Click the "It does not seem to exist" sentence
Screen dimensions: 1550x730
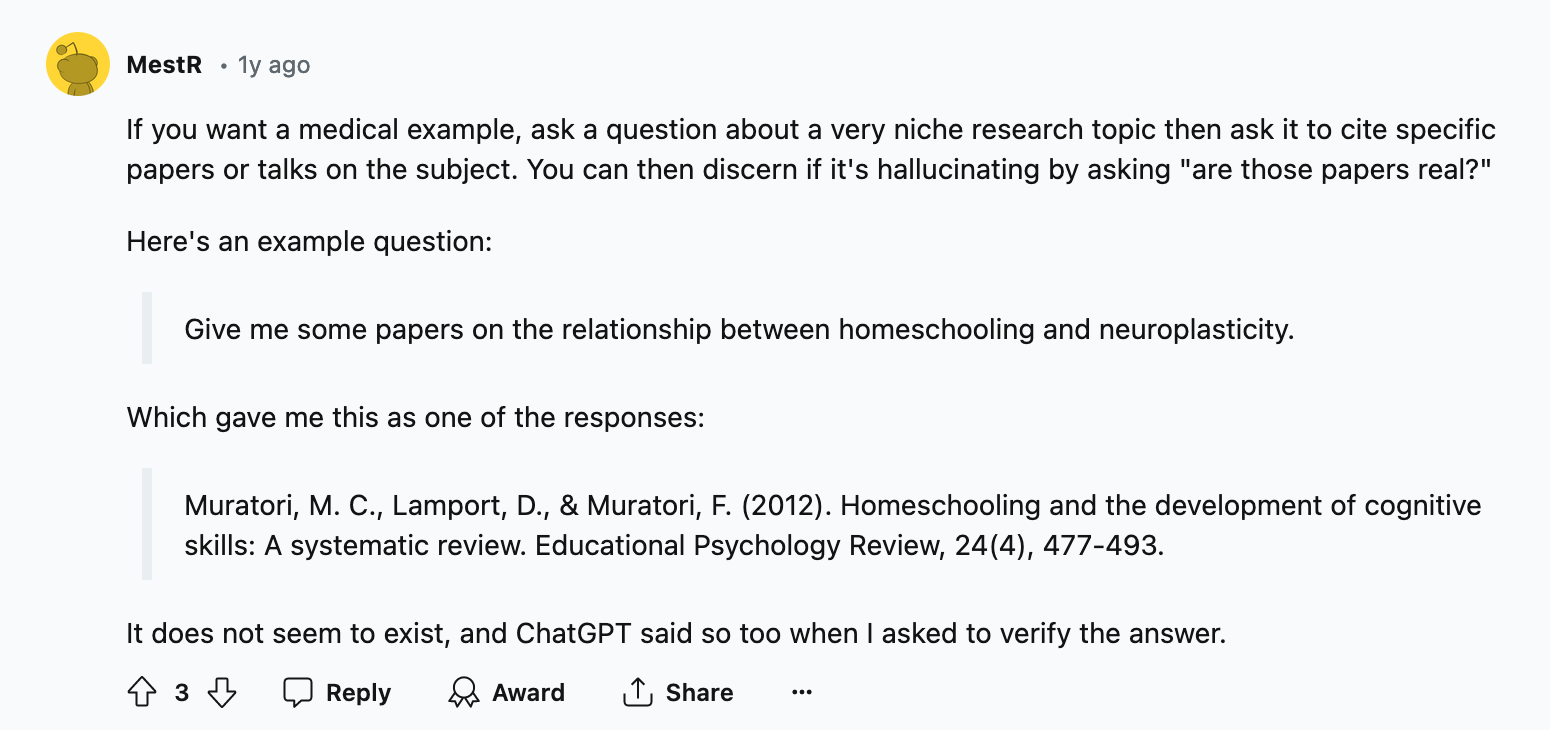point(675,633)
